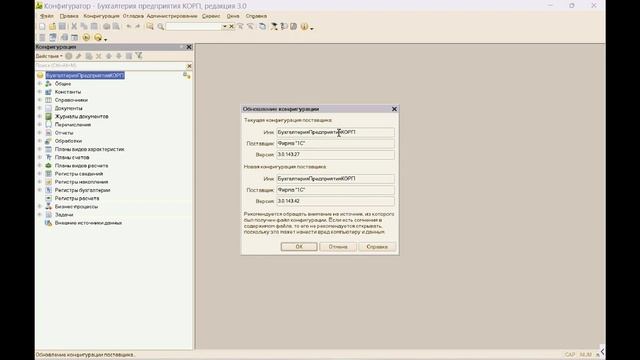Click the toolbar search text box

pos(193,27)
